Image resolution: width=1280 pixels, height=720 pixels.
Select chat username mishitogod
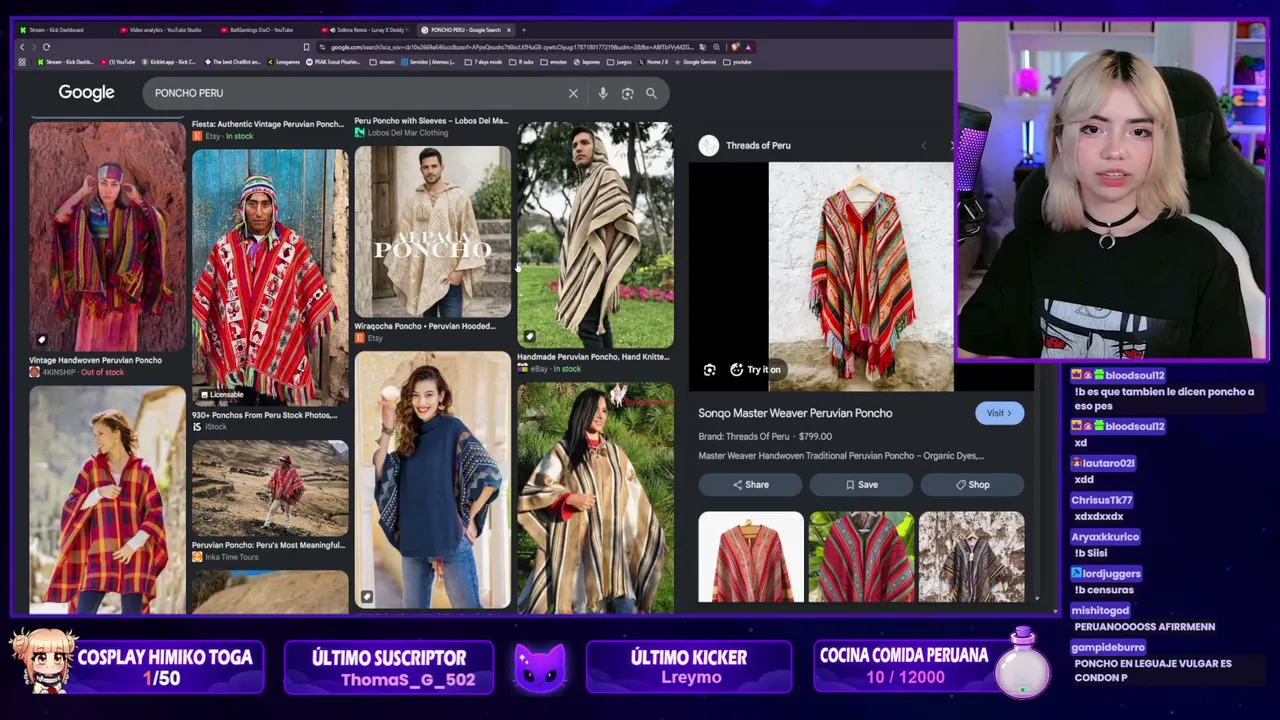coord(1100,610)
